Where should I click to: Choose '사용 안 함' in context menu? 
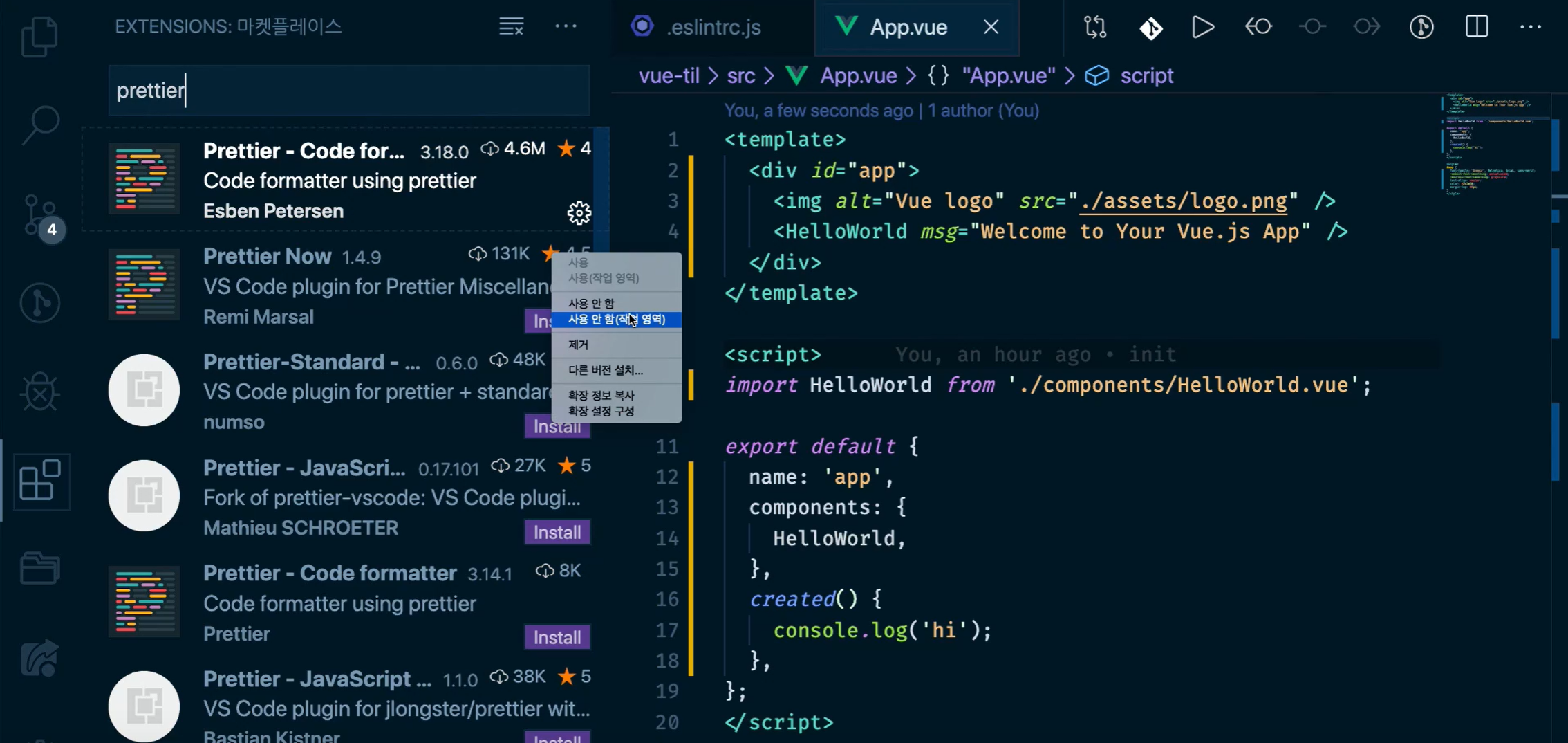click(617, 303)
